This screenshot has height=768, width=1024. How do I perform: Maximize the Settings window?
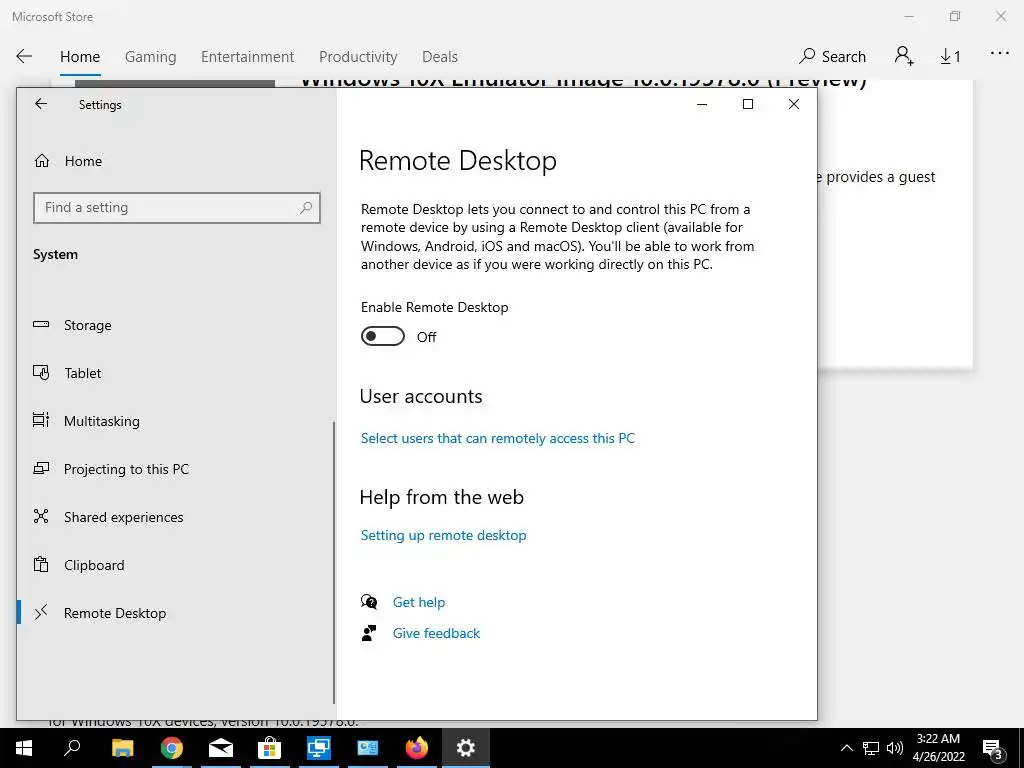tap(748, 104)
